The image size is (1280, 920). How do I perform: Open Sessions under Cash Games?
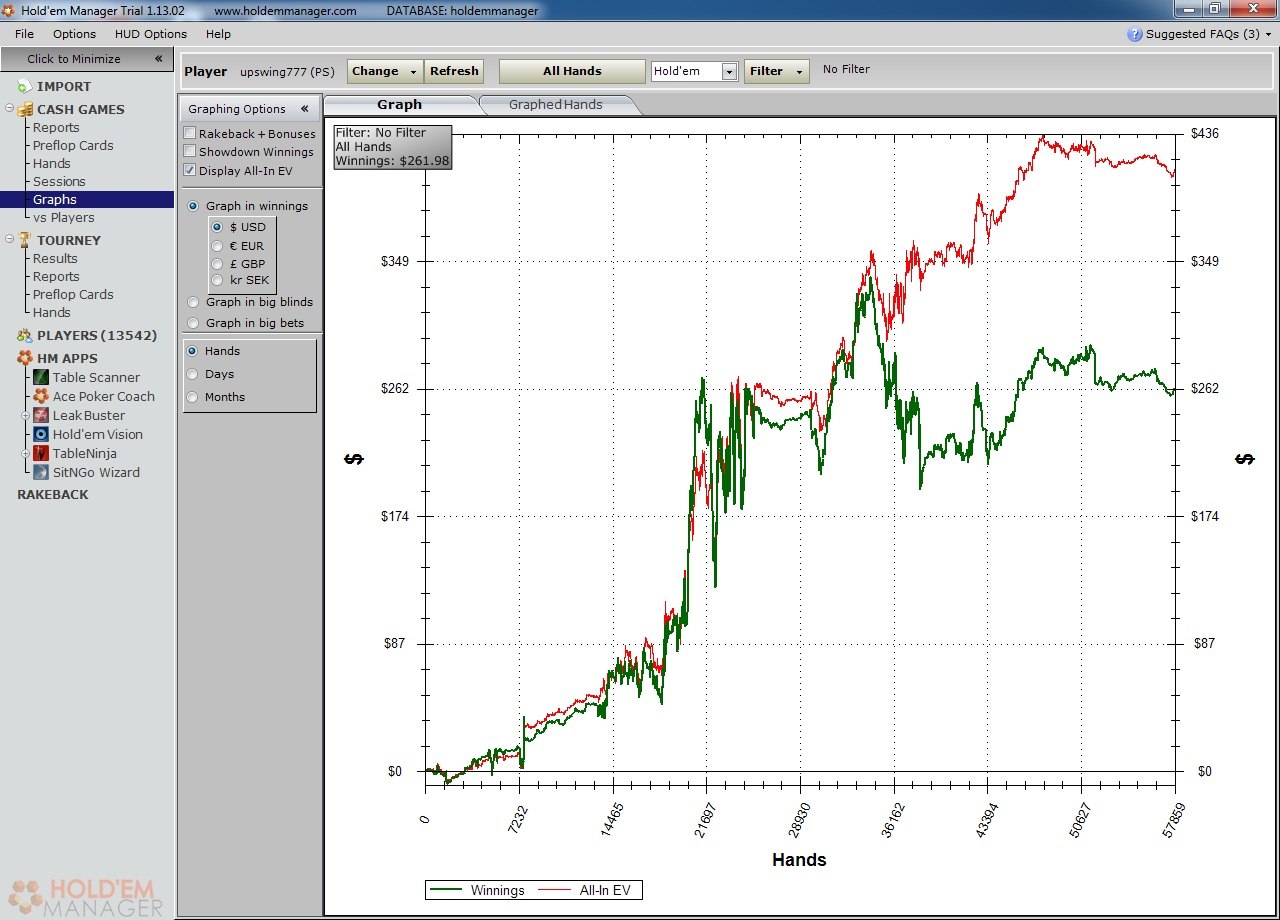59,181
